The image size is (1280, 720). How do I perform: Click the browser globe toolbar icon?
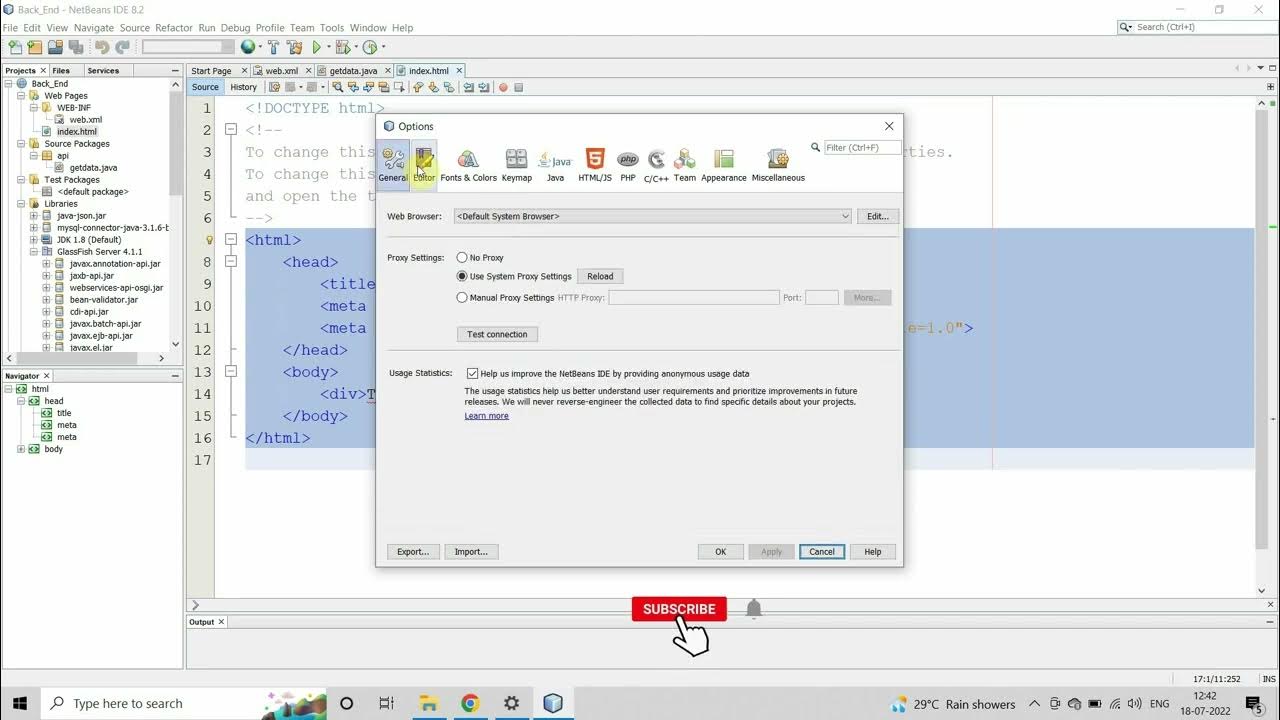coord(247,47)
